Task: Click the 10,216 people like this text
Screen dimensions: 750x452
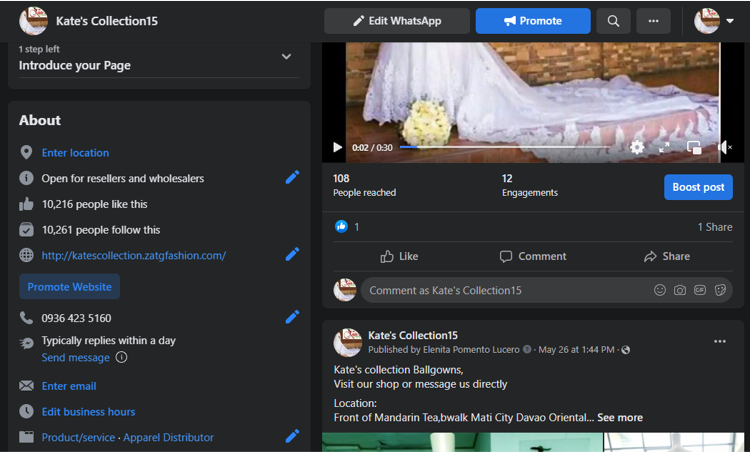Action: [x=95, y=204]
